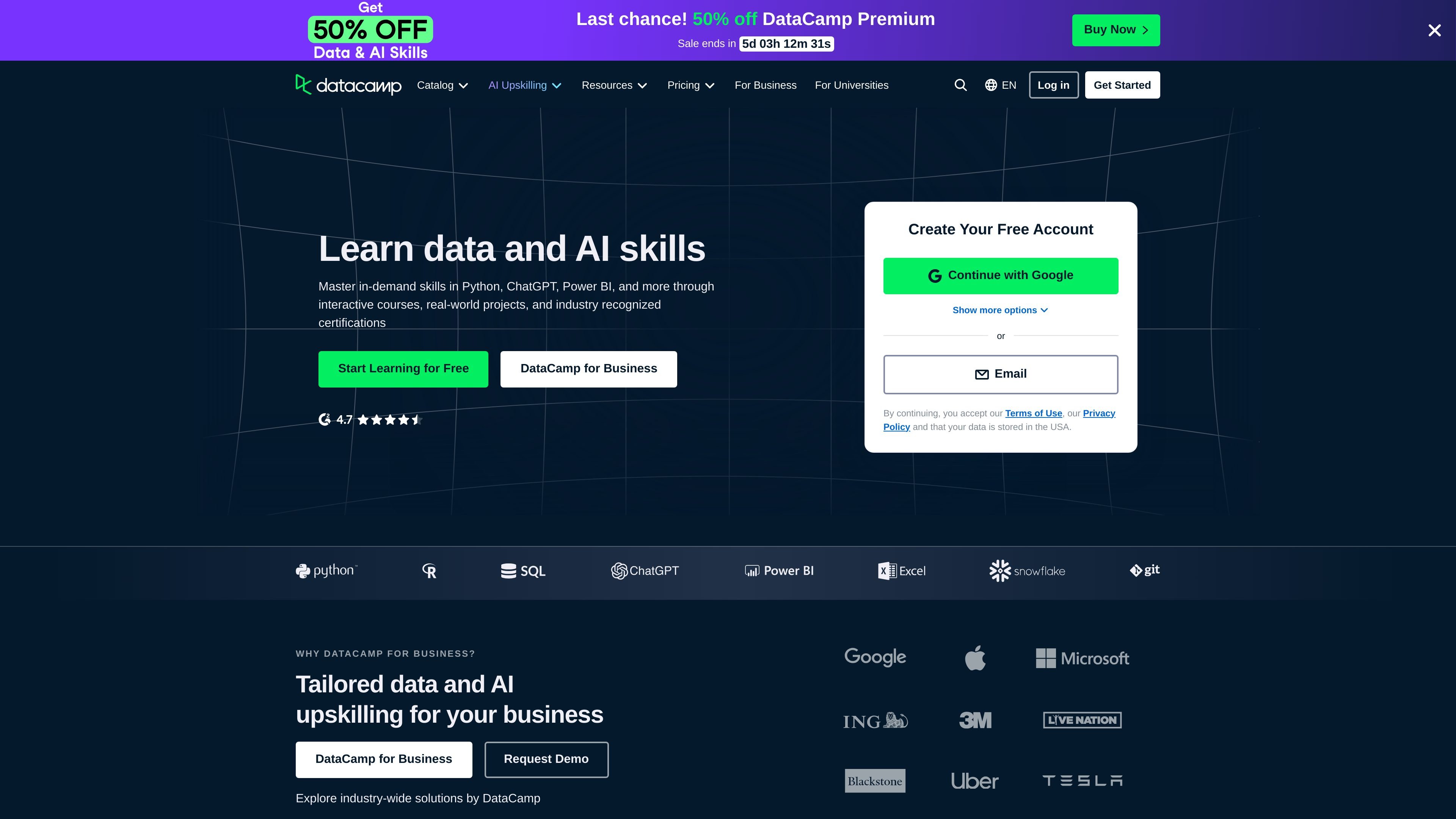Click the Get Started button
This screenshot has width=1456, height=819.
tap(1122, 85)
